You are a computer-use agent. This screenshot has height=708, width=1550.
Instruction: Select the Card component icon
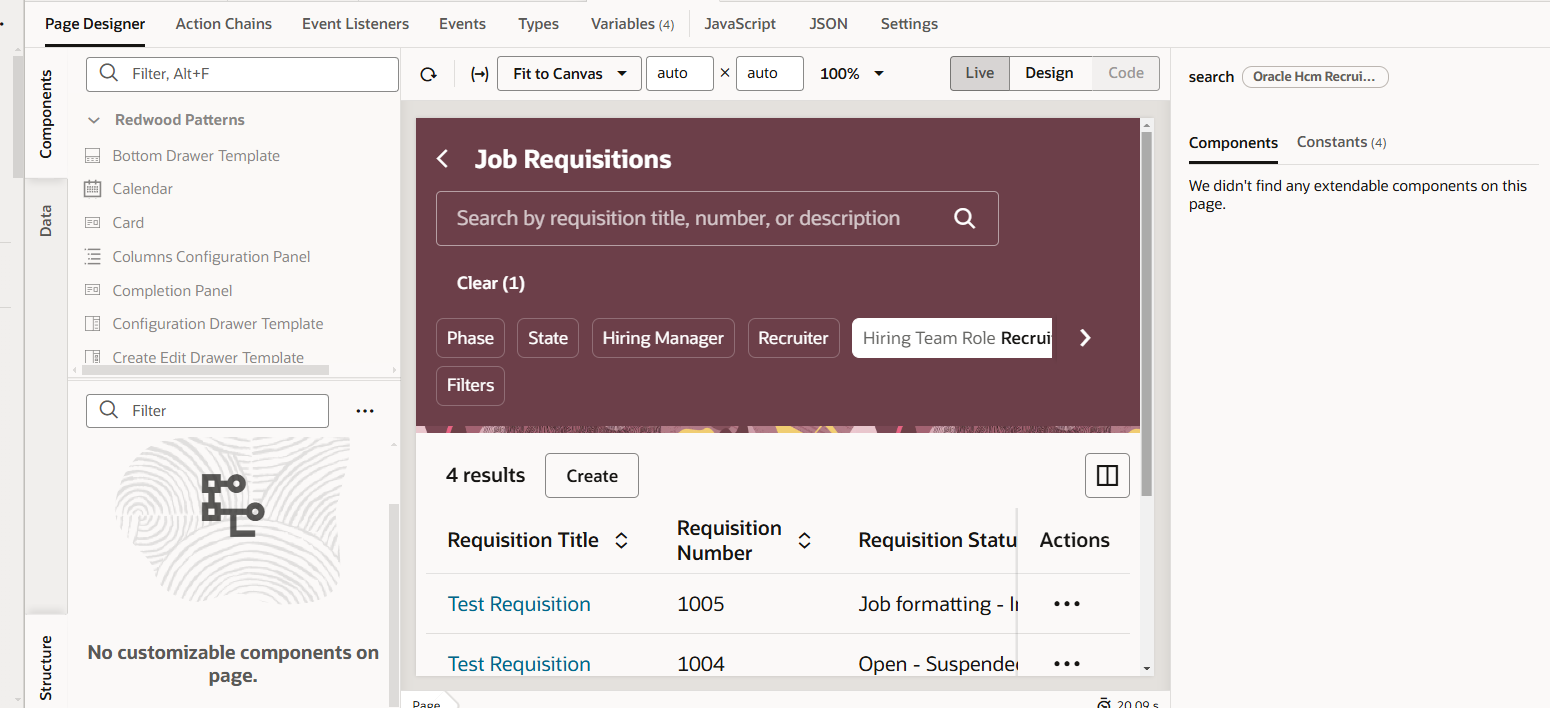[x=92, y=222]
